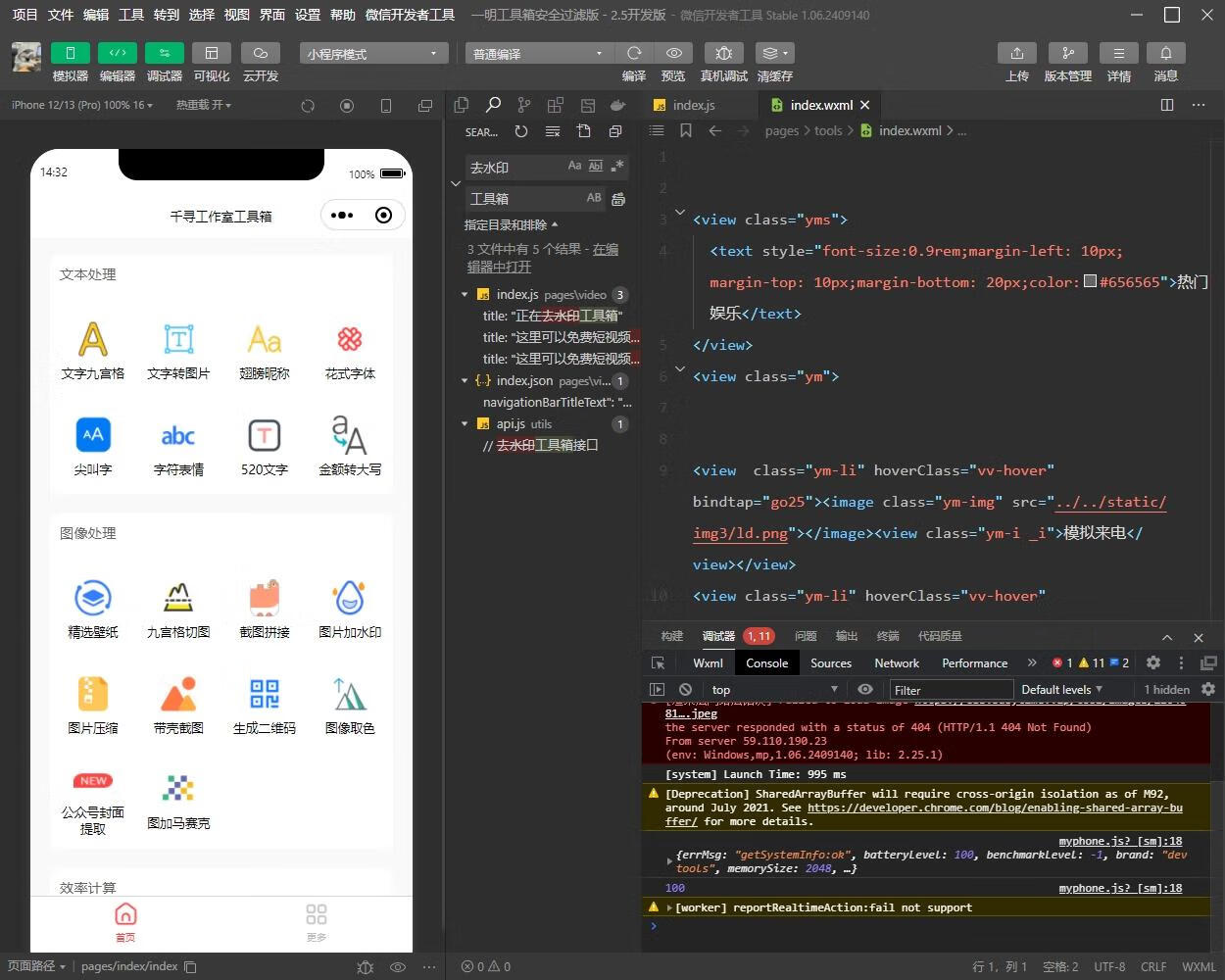Click the console Filter input field
Screen dimensions: 1225x980
coord(950,690)
